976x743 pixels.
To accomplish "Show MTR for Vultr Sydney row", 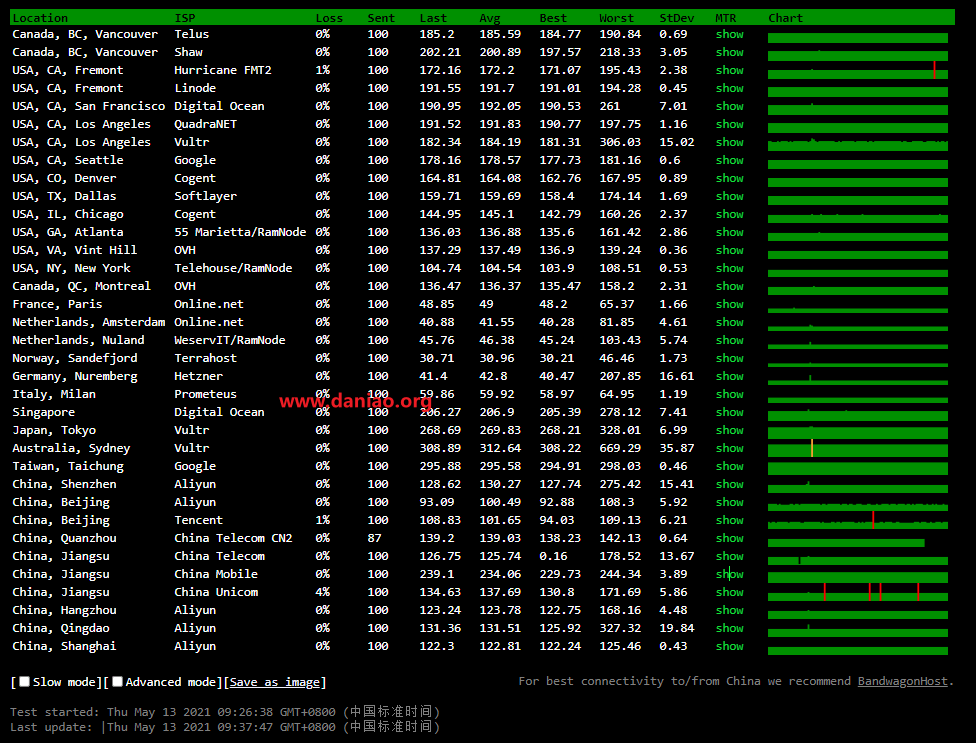I will [730, 449].
